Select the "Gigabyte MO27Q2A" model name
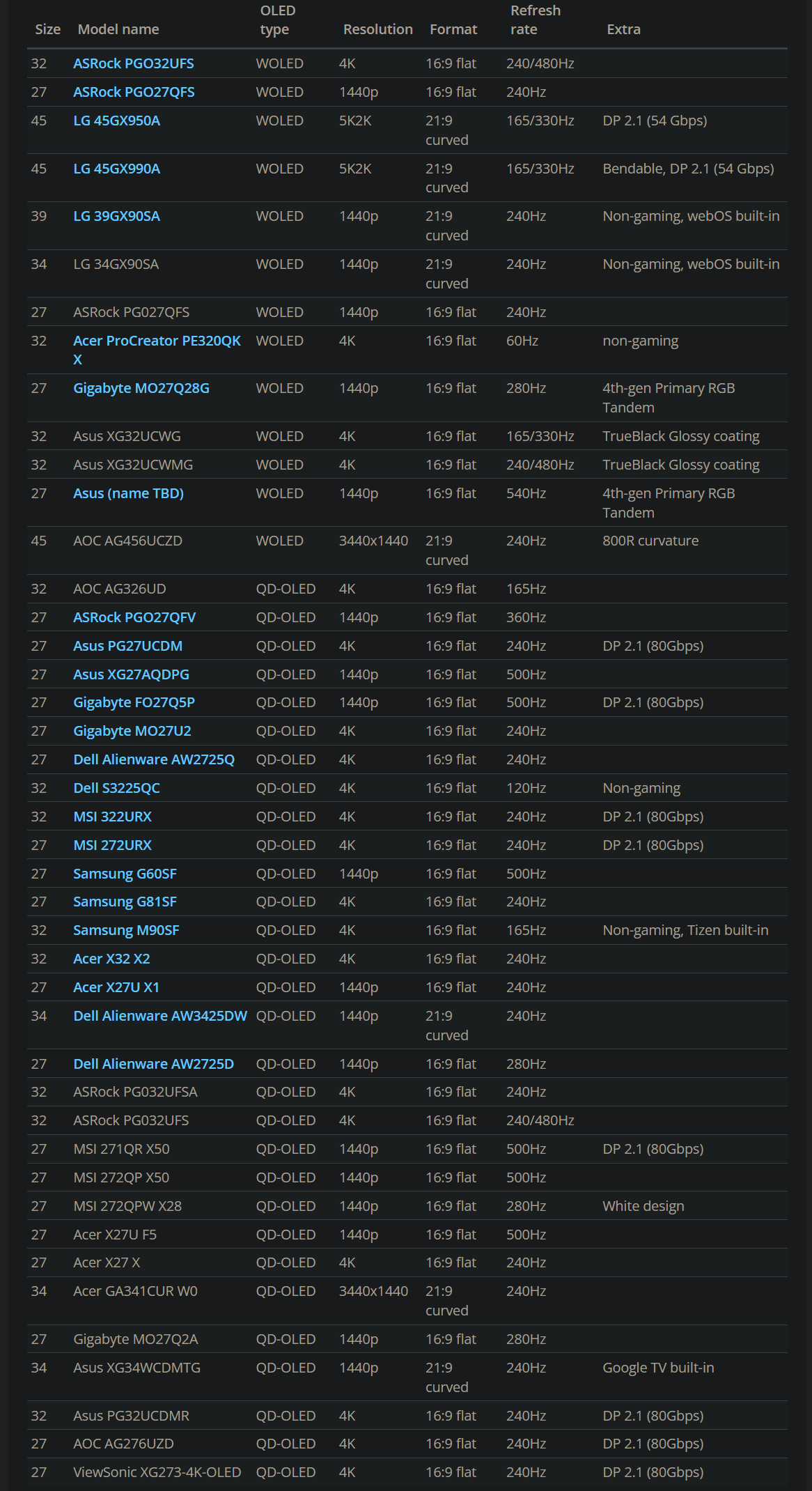Screen dimensions: 812x1491 136,1339
